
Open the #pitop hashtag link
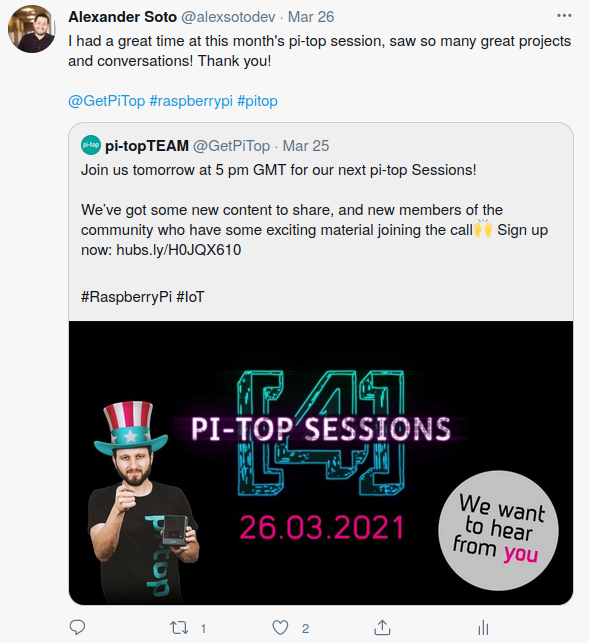[257, 101]
